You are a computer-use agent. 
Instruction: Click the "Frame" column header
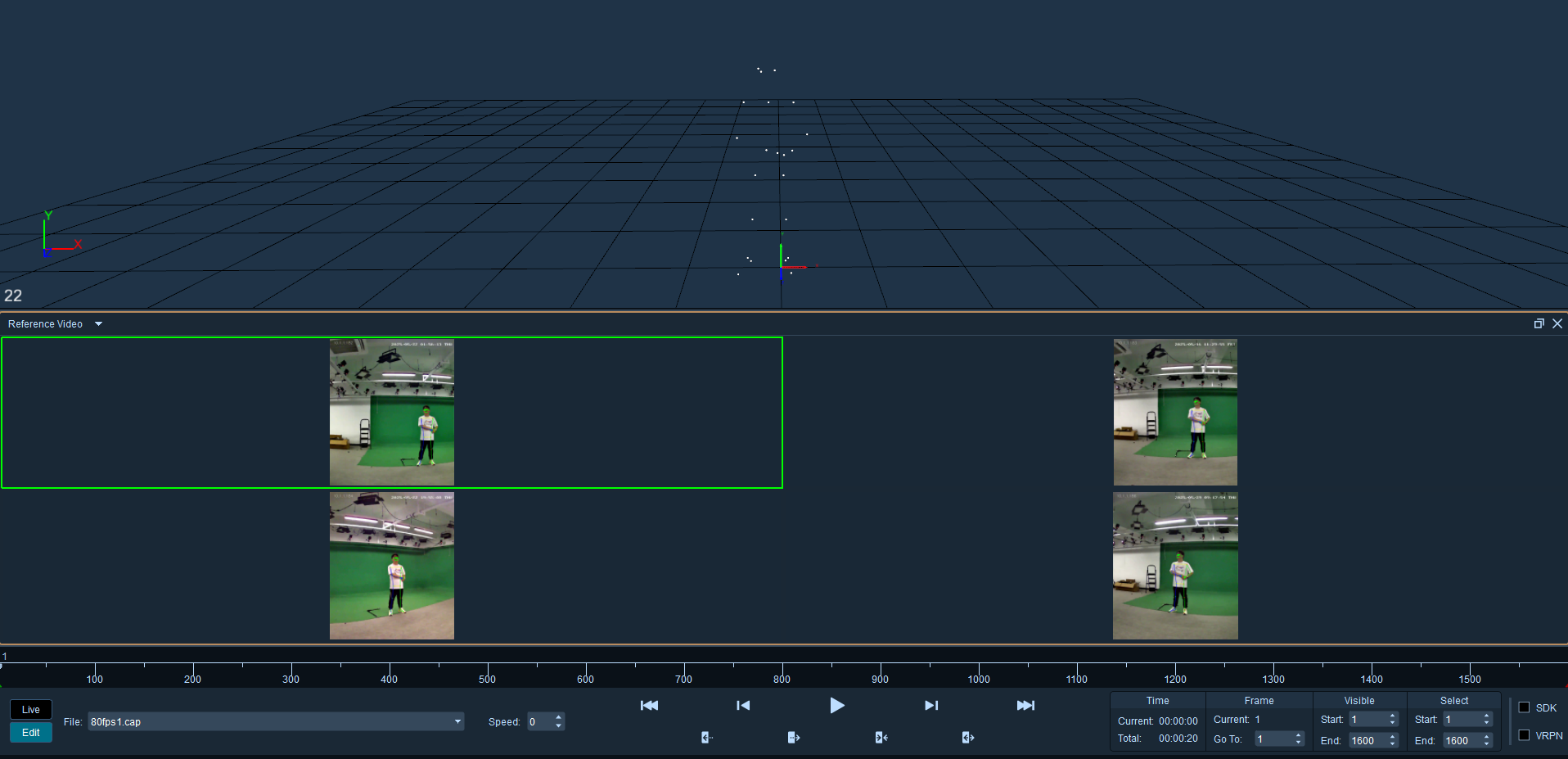1259,701
